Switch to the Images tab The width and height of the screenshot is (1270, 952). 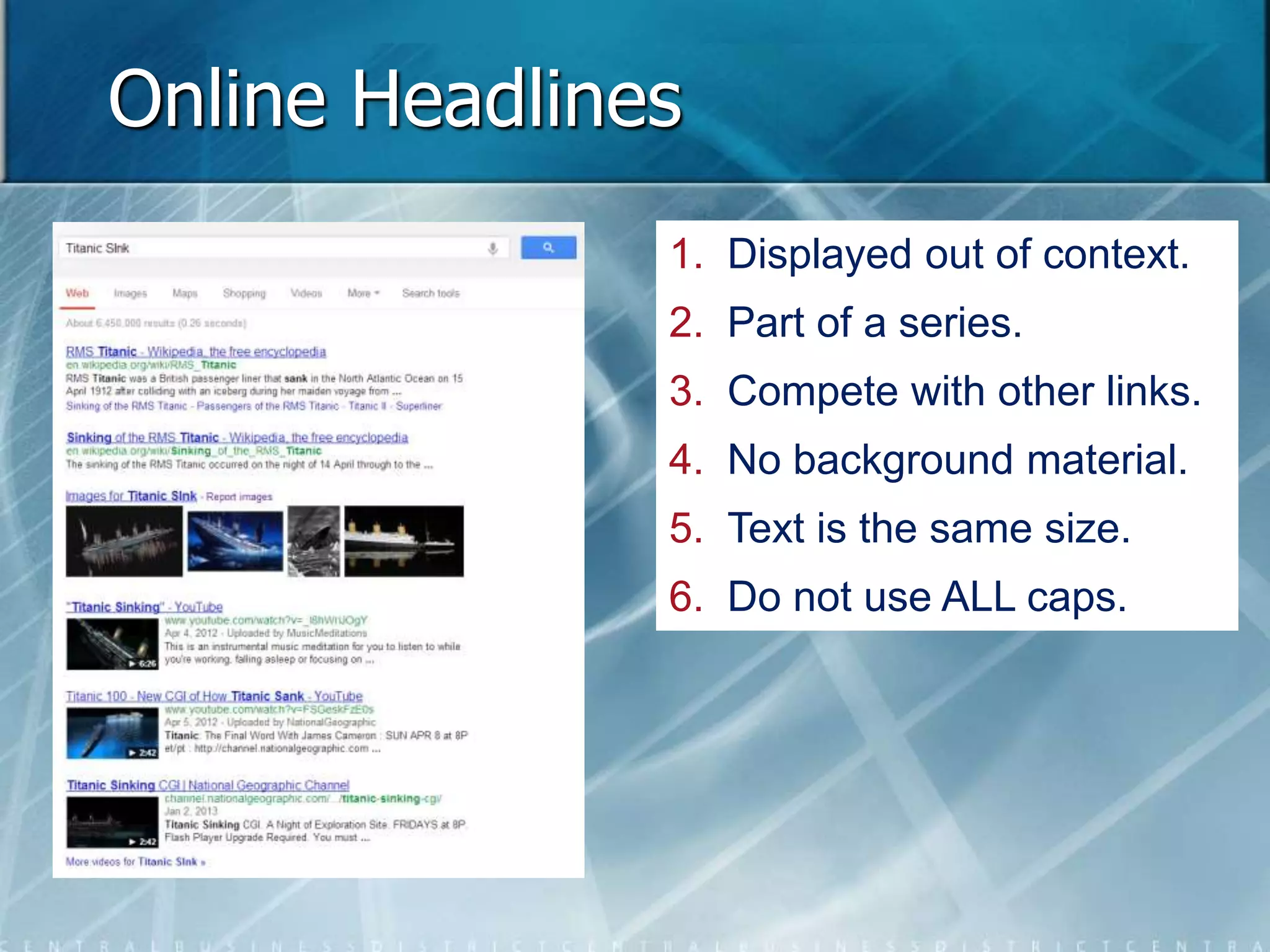(x=130, y=293)
